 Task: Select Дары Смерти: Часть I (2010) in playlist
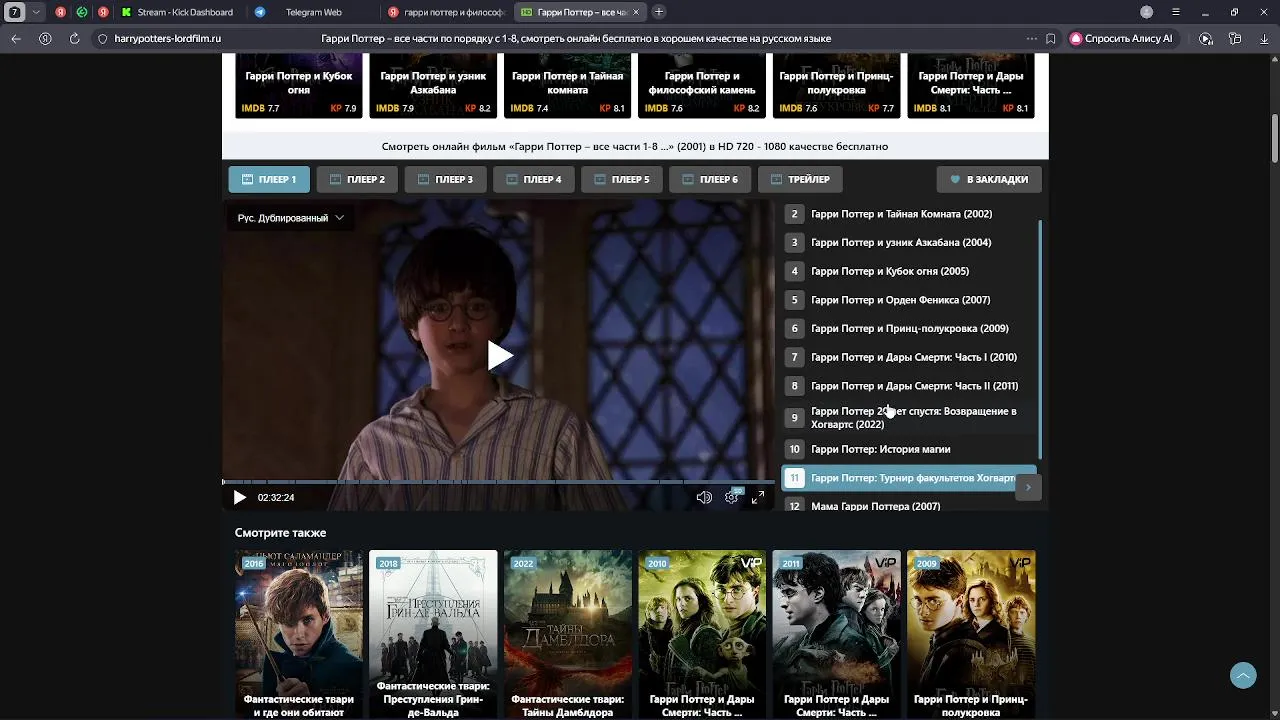coord(908,357)
